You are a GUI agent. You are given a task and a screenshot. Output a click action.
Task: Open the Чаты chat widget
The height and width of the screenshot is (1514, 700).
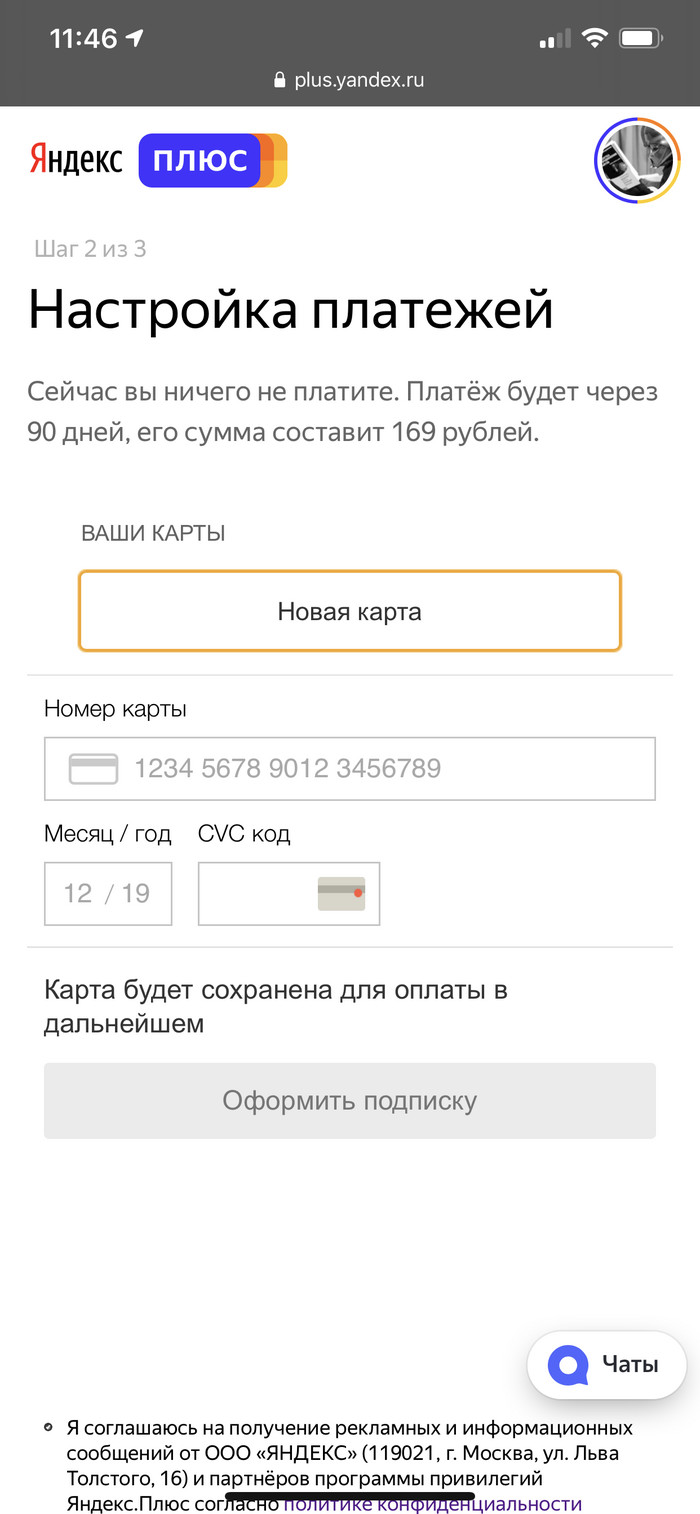click(607, 1365)
